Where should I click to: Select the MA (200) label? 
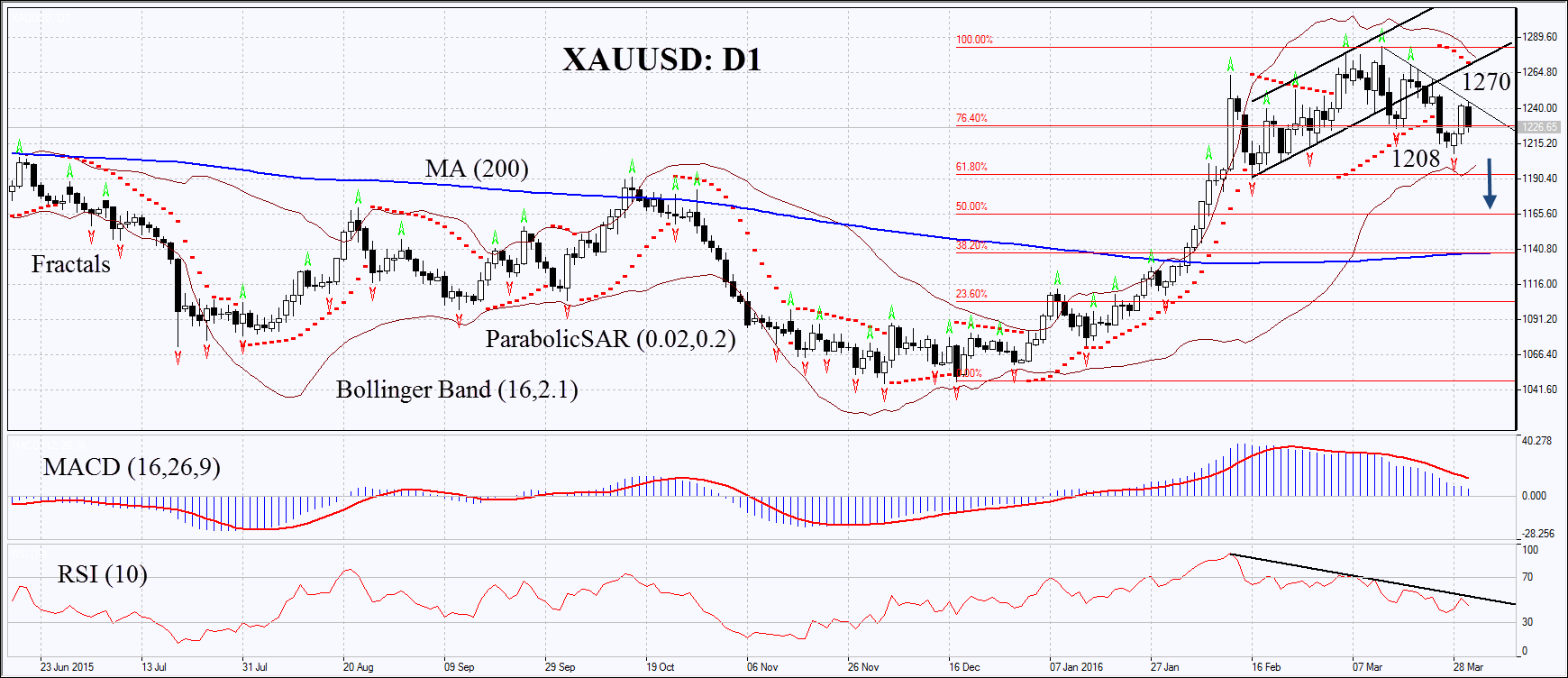point(477,169)
